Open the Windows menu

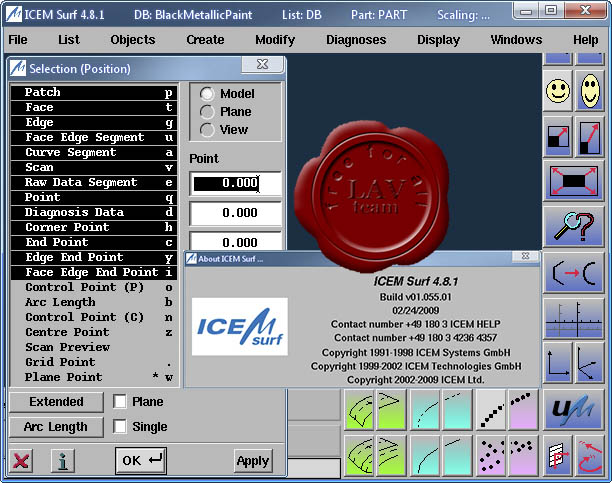coord(516,39)
